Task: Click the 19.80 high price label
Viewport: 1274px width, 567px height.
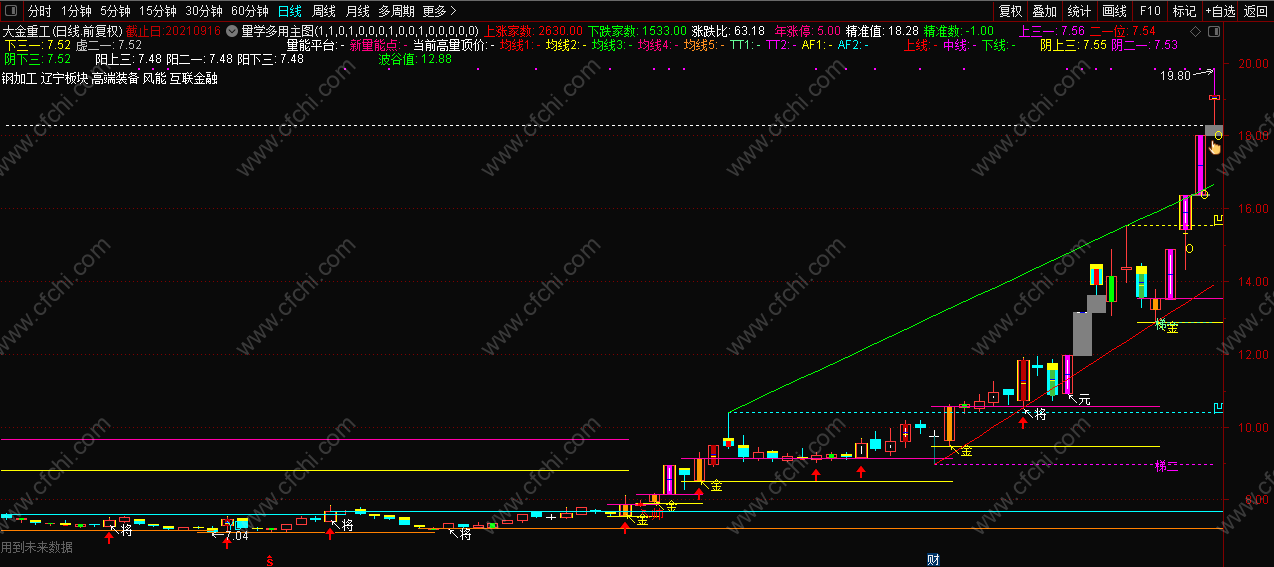Action: [1176, 75]
